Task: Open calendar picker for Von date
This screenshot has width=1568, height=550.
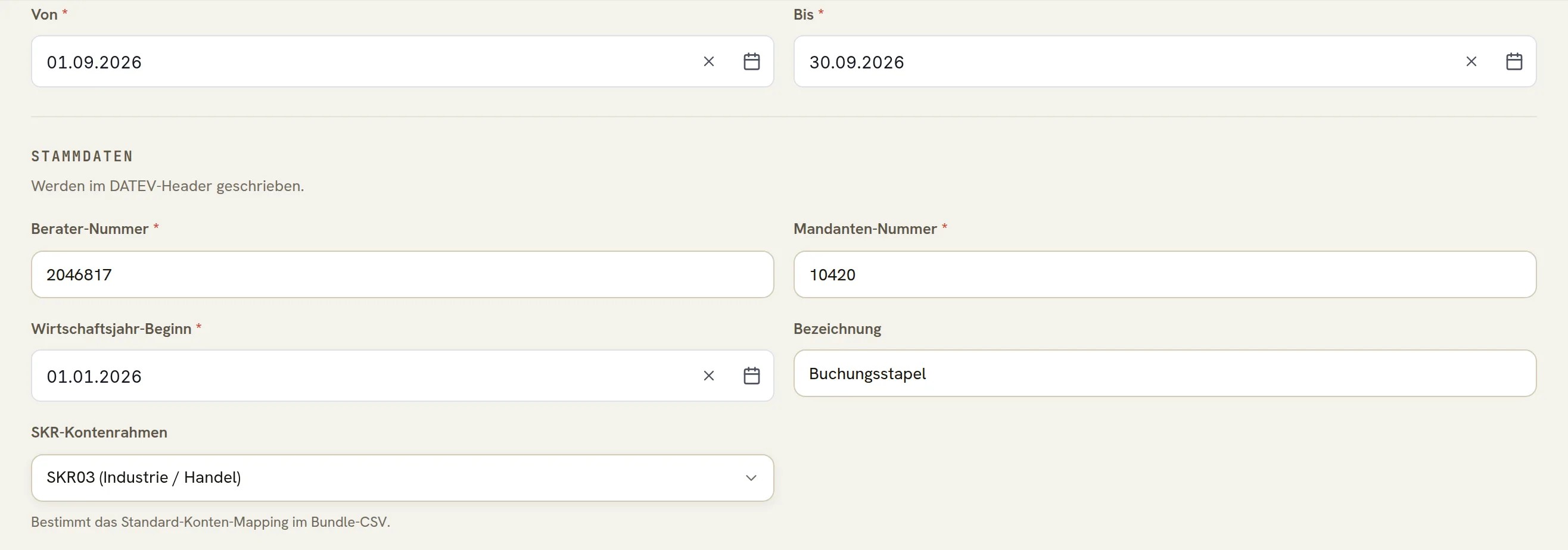Action: tap(752, 61)
